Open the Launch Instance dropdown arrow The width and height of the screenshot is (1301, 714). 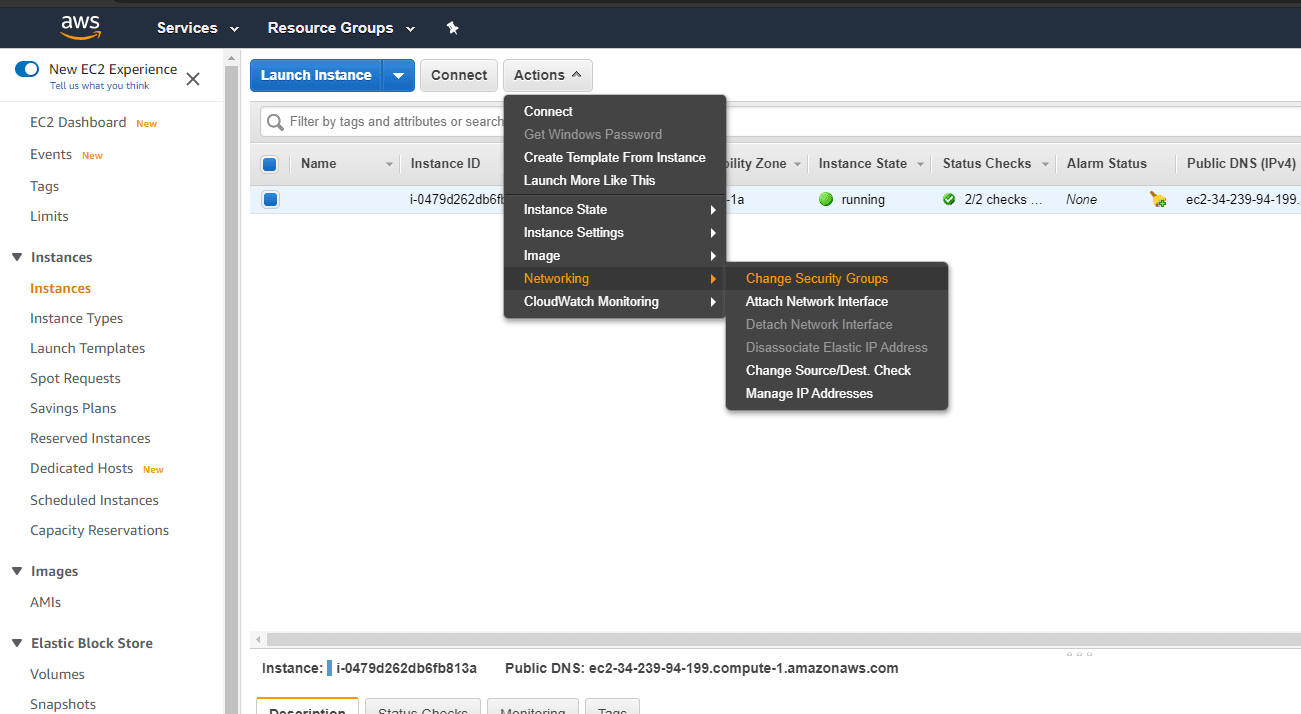pyautogui.click(x=398, y=75)
